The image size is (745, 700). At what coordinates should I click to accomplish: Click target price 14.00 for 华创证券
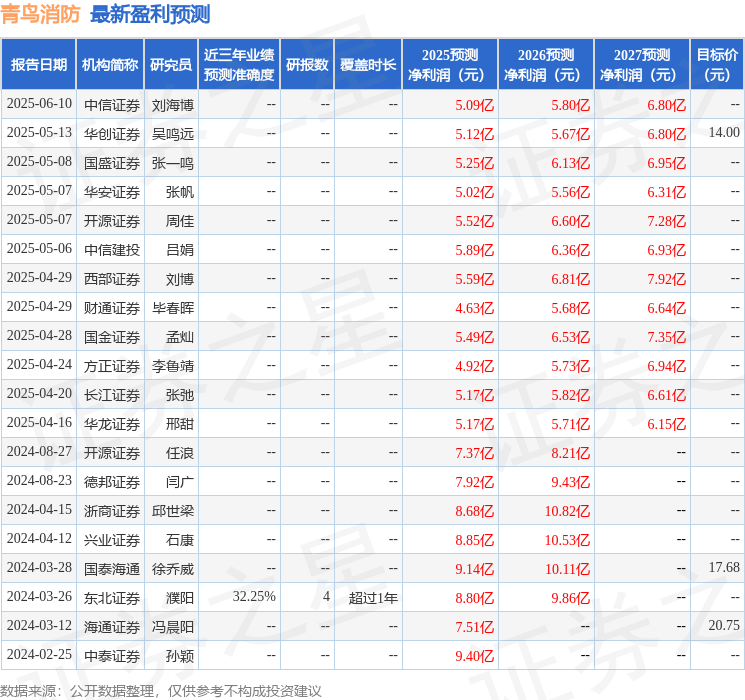[x=724, y=133]
